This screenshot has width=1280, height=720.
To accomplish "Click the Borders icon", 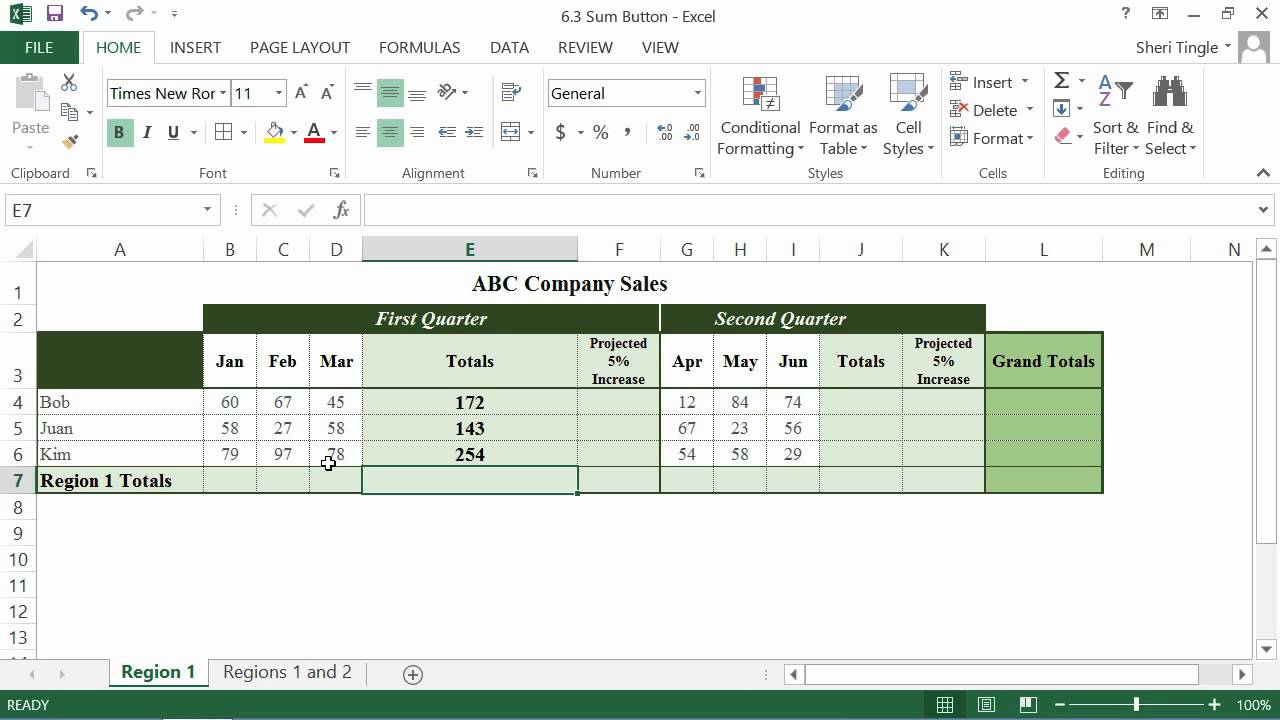I will (223, 132).
